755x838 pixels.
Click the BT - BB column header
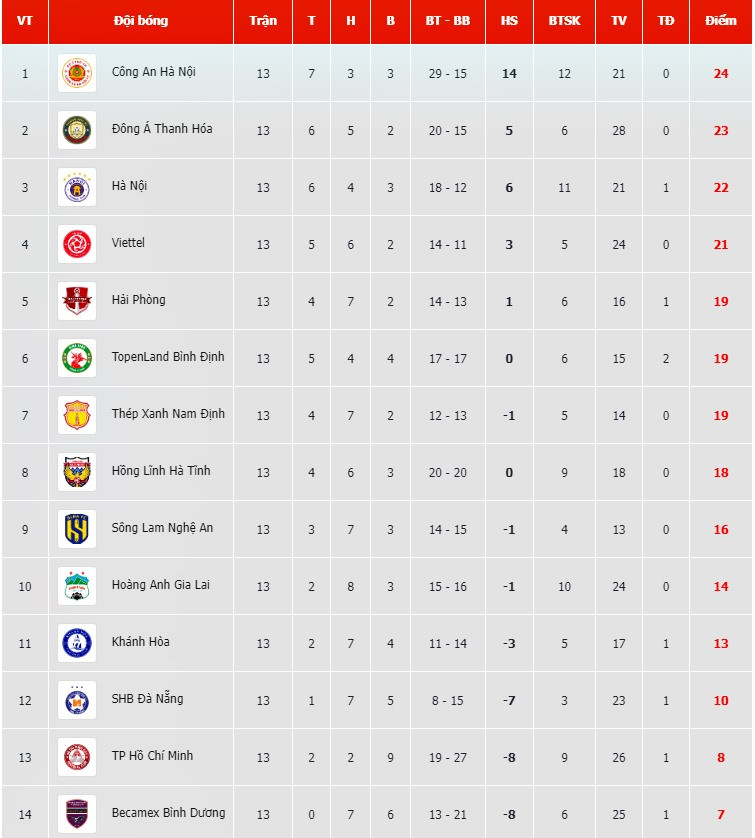pyautogui.click(x=447, y=21)
